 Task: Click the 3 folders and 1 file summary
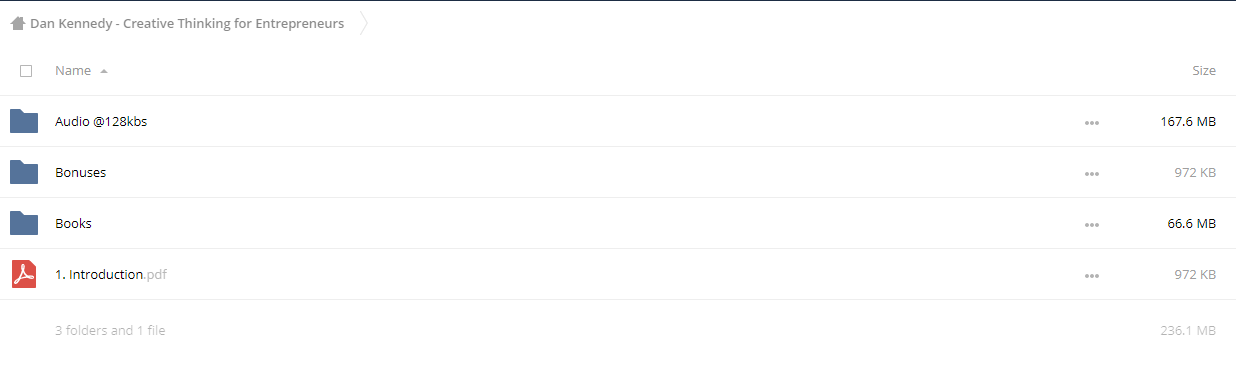110,330
